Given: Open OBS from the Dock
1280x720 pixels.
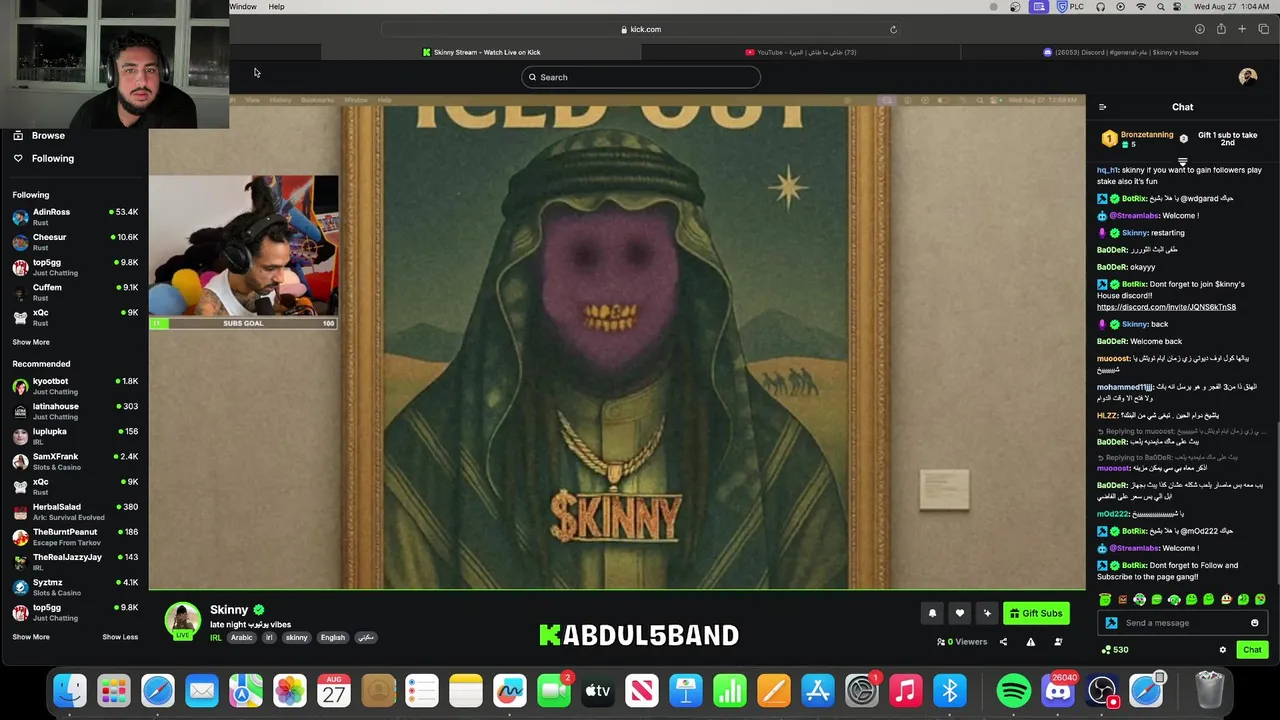Looking at the screenshot, I should (1102, 690).
